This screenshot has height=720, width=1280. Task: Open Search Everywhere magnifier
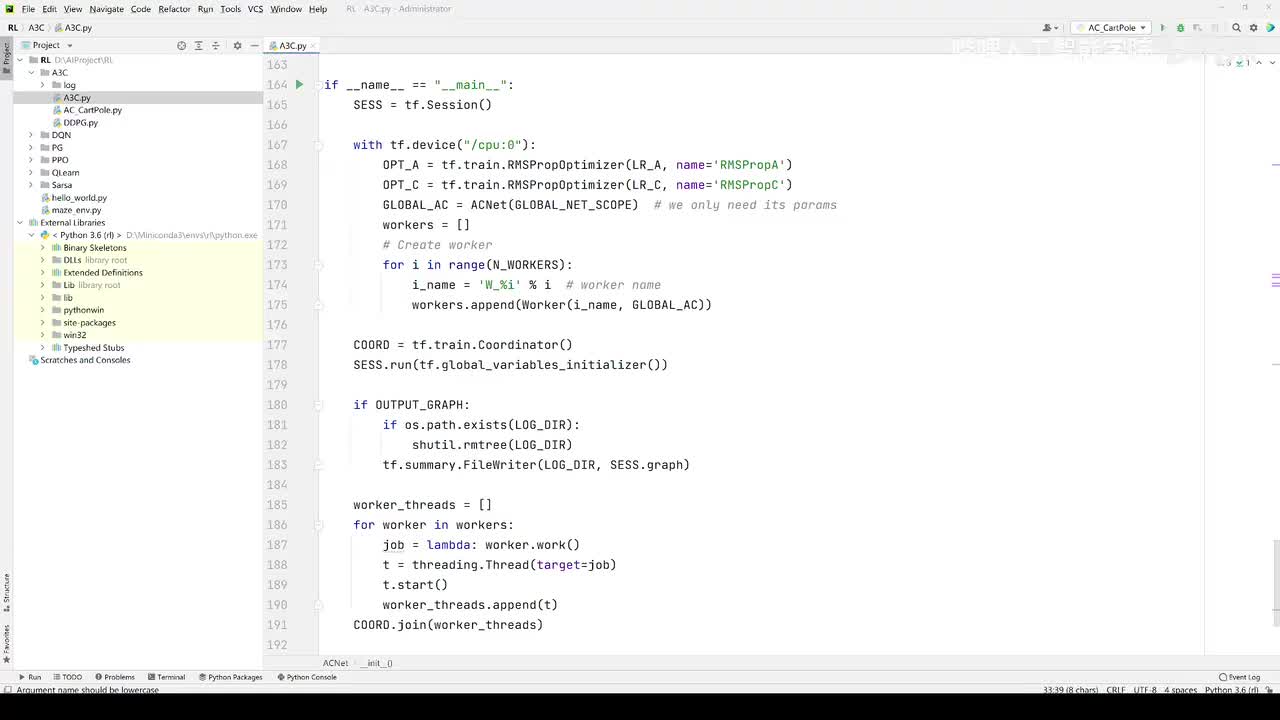(x=1236, y=28)
